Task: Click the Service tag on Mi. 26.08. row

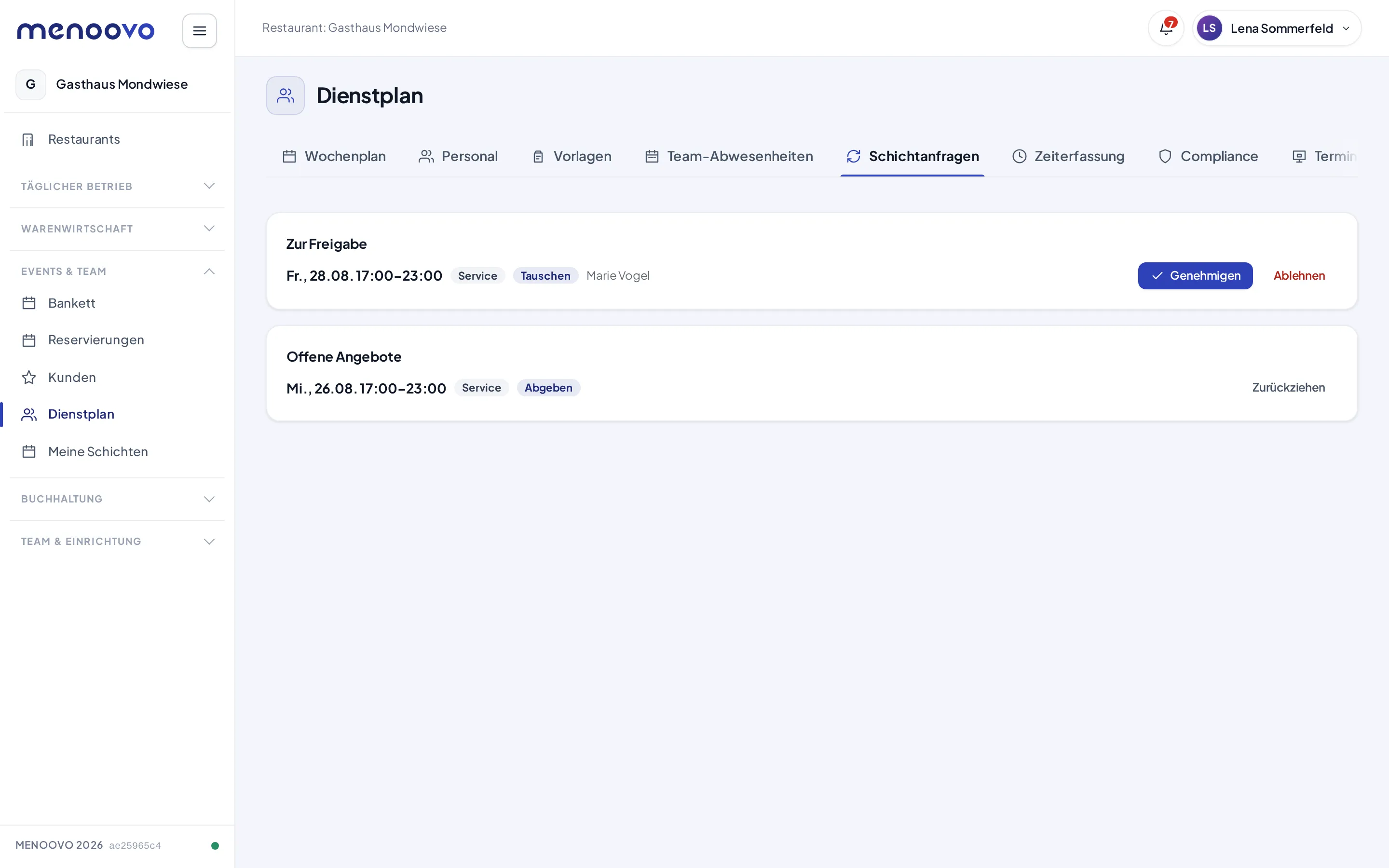Action: pos(481,388)
